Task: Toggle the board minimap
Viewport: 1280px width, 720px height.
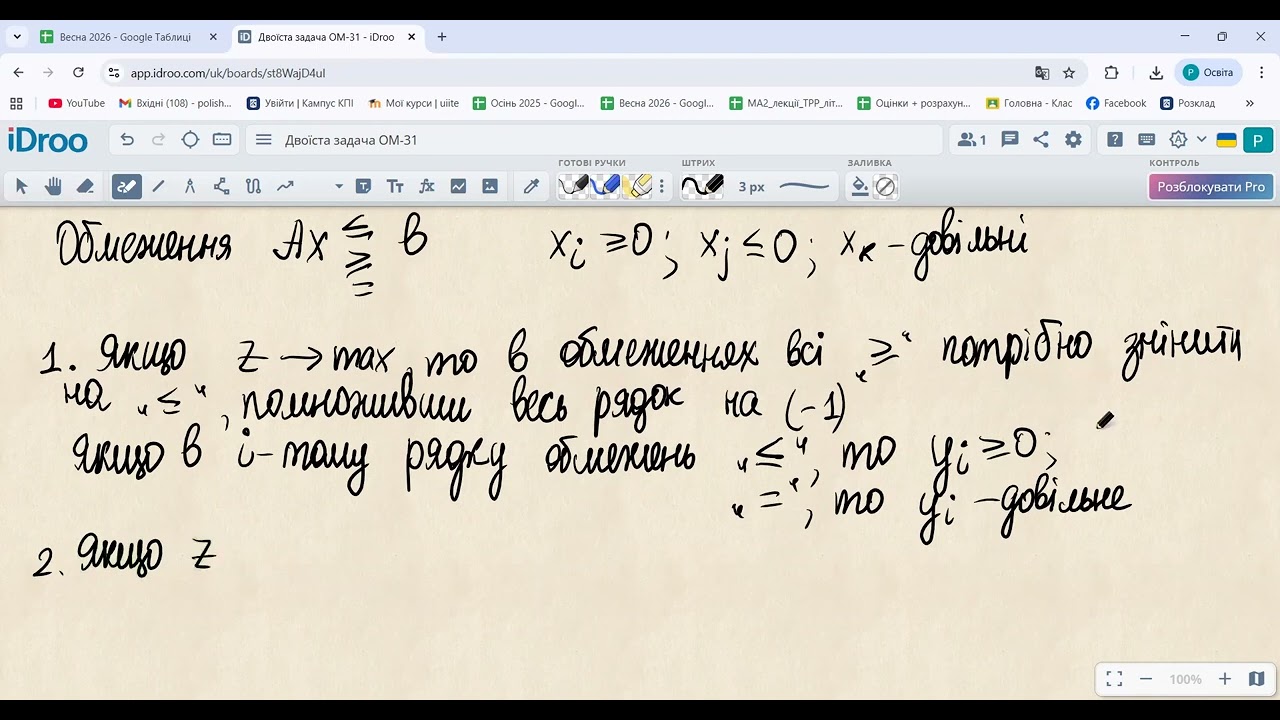Action: pyautogui.click(x=1257, y=679)
